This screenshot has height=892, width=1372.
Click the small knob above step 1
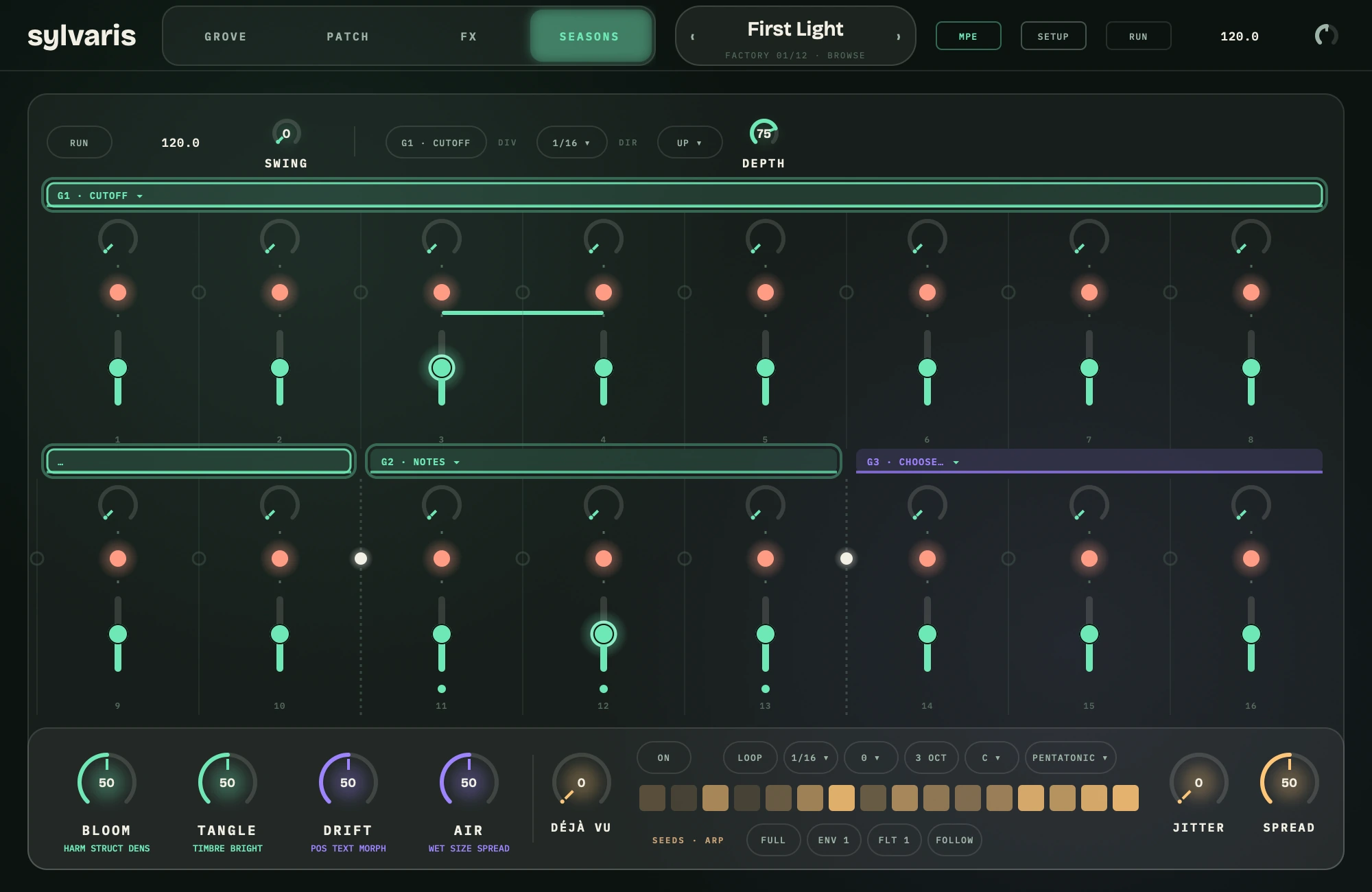click(118, 239)
